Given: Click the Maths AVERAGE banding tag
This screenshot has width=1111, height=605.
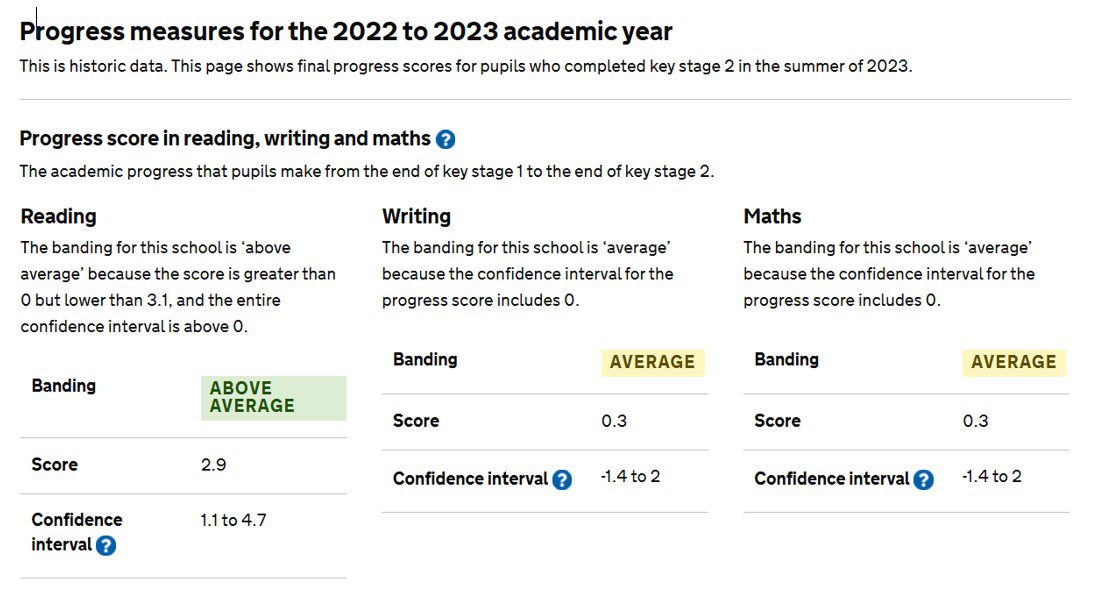Looking at the screenshot, I should point(1013,362).
